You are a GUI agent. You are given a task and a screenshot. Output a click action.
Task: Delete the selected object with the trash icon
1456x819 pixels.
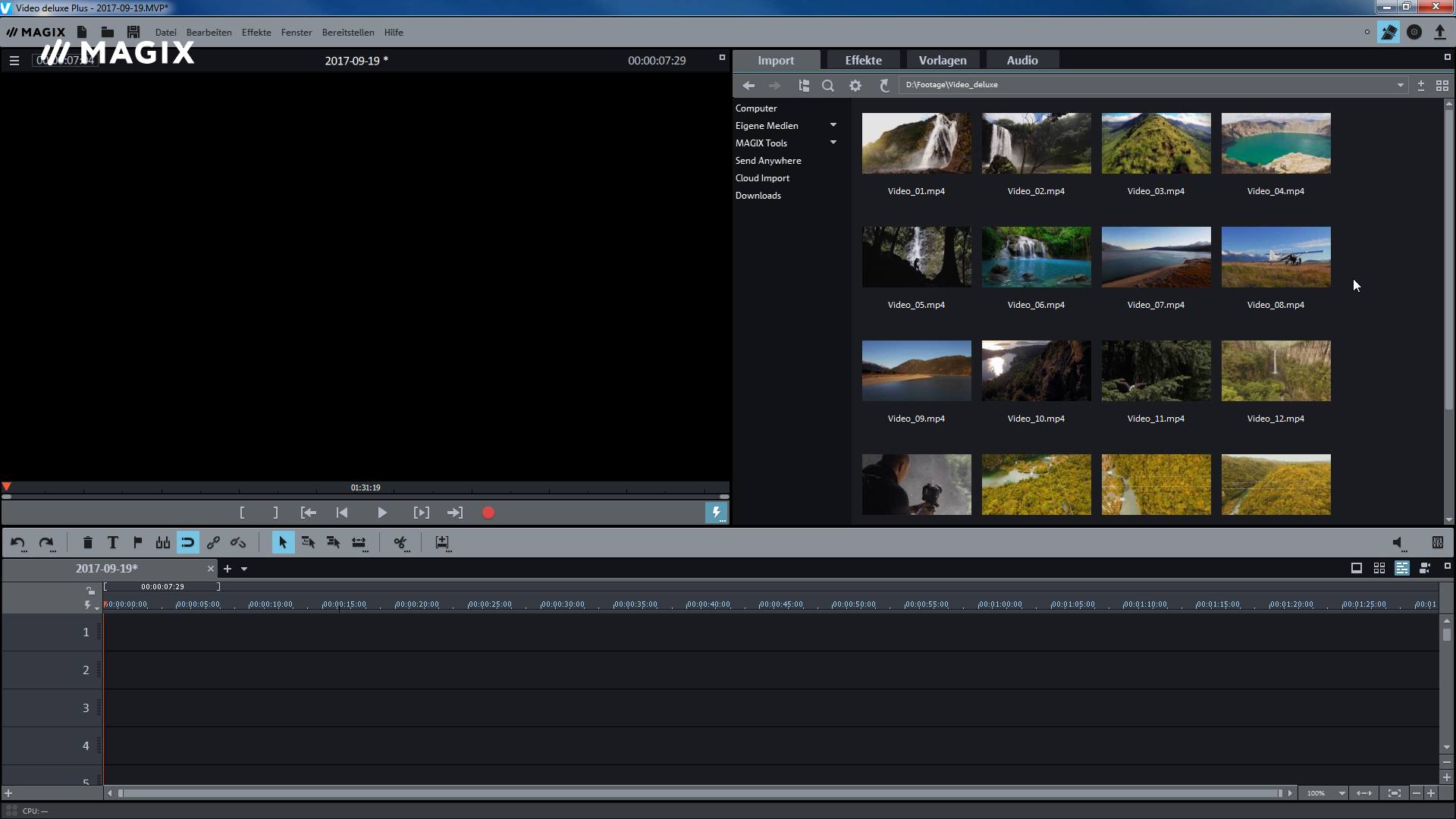click(x=88, y=543)
